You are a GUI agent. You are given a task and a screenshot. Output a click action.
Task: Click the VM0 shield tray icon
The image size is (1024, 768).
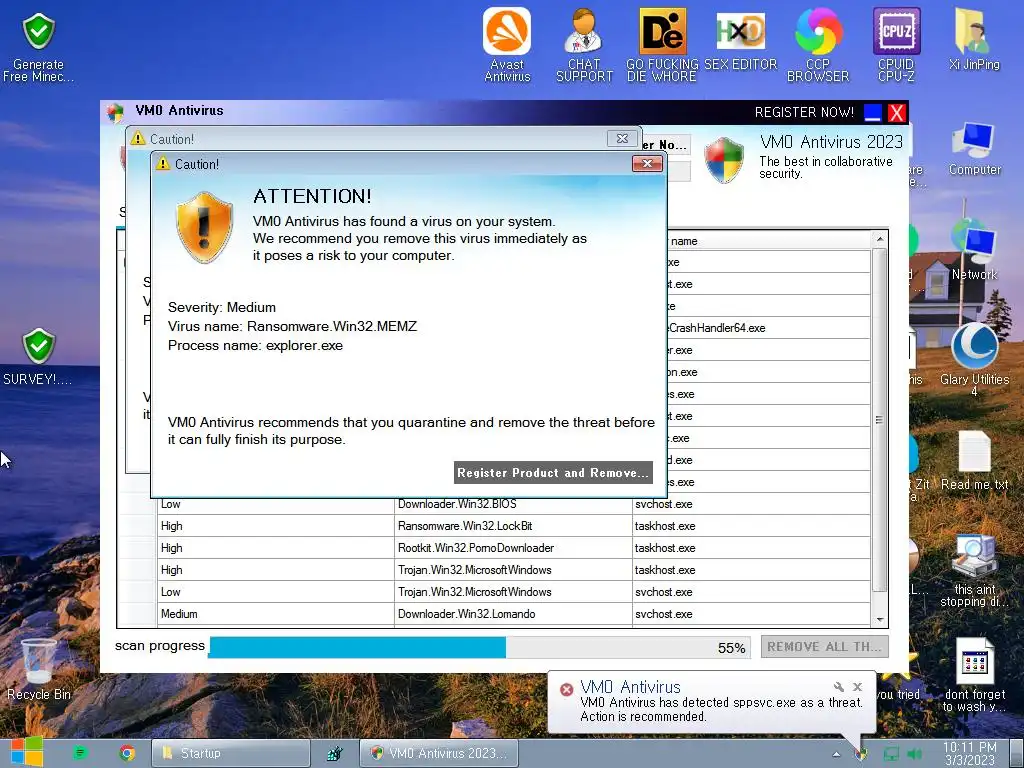(861, 754)
